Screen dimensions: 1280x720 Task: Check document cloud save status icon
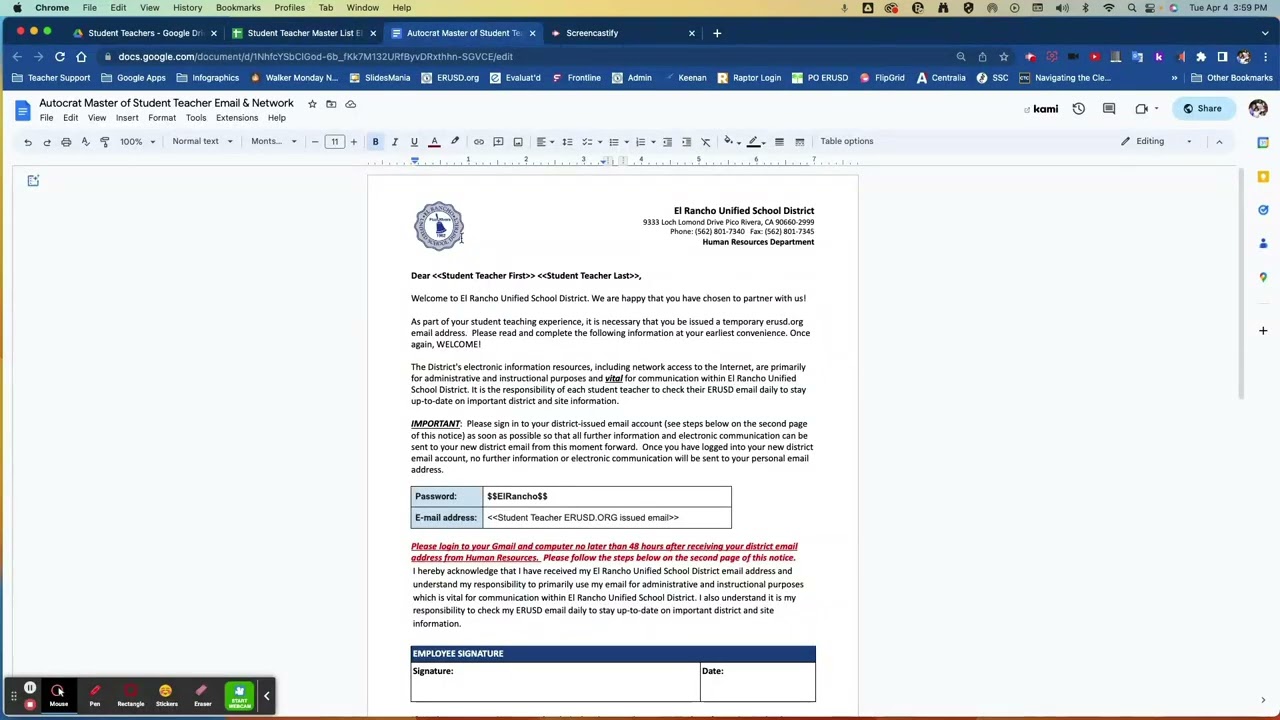(x=350, y=104)
